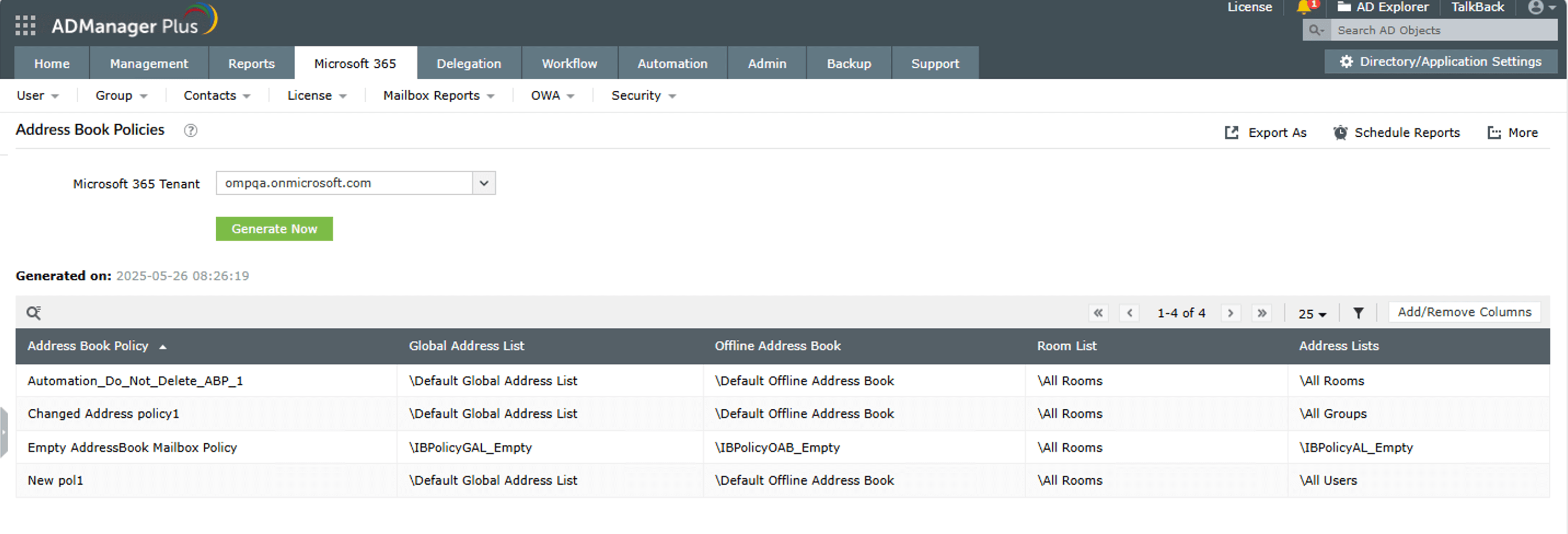This screenshot has width=1568, height=534.
Task: Open the help icon beside Address Book Policies
Action: tap(191, 131)
